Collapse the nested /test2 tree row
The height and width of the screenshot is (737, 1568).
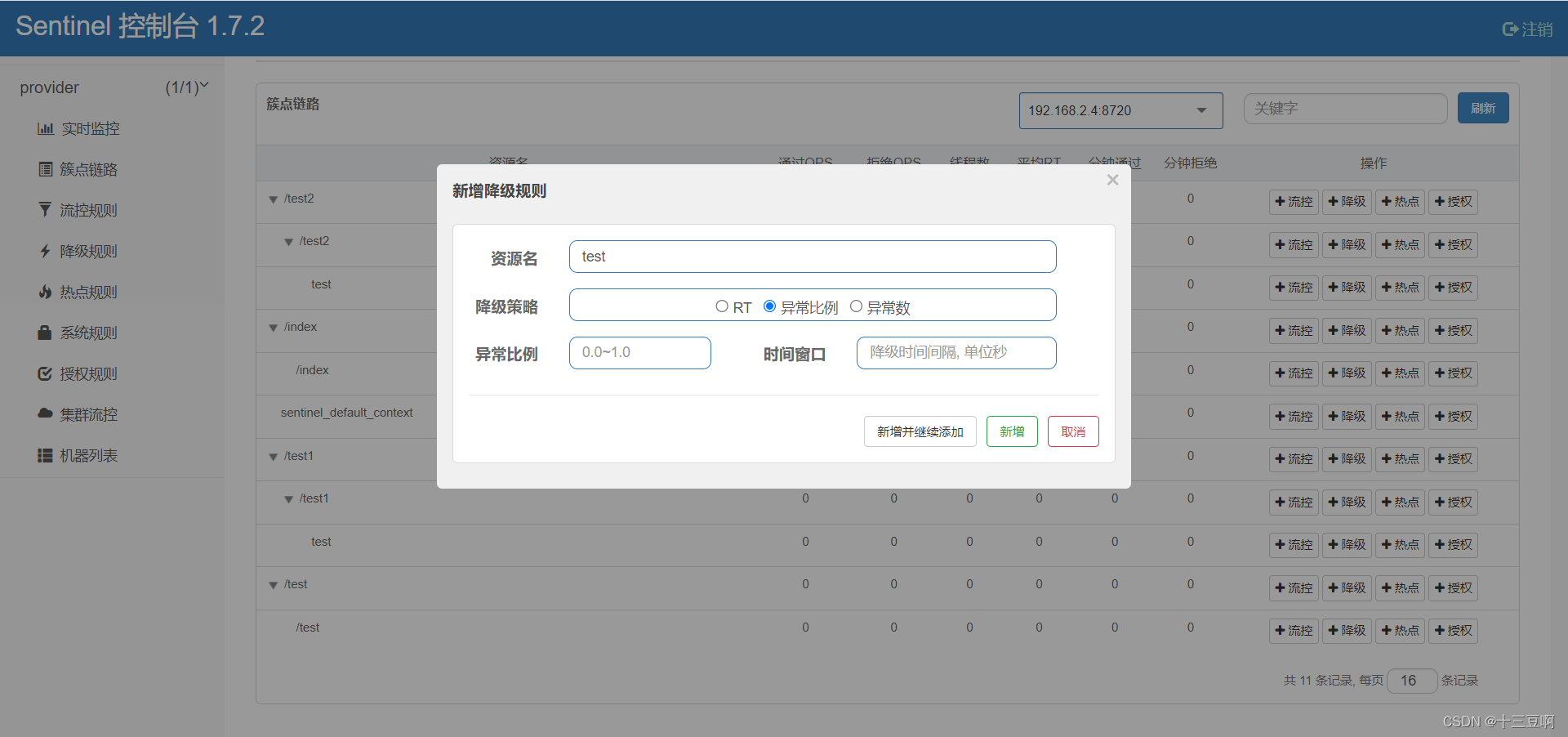[288, 242]
